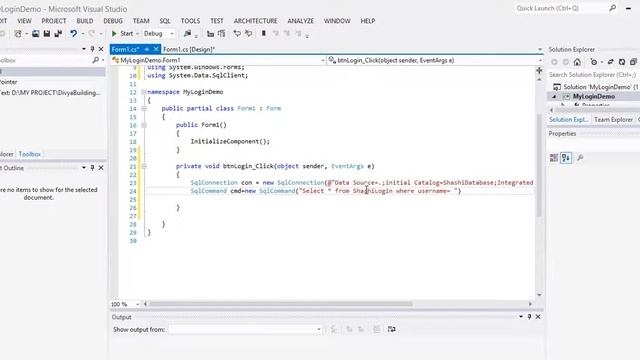The width and height of the screenshot is (640, 360).
Task: Switch to the Toolbox tab
Action: pyautogui.click(x=30, y=154)
